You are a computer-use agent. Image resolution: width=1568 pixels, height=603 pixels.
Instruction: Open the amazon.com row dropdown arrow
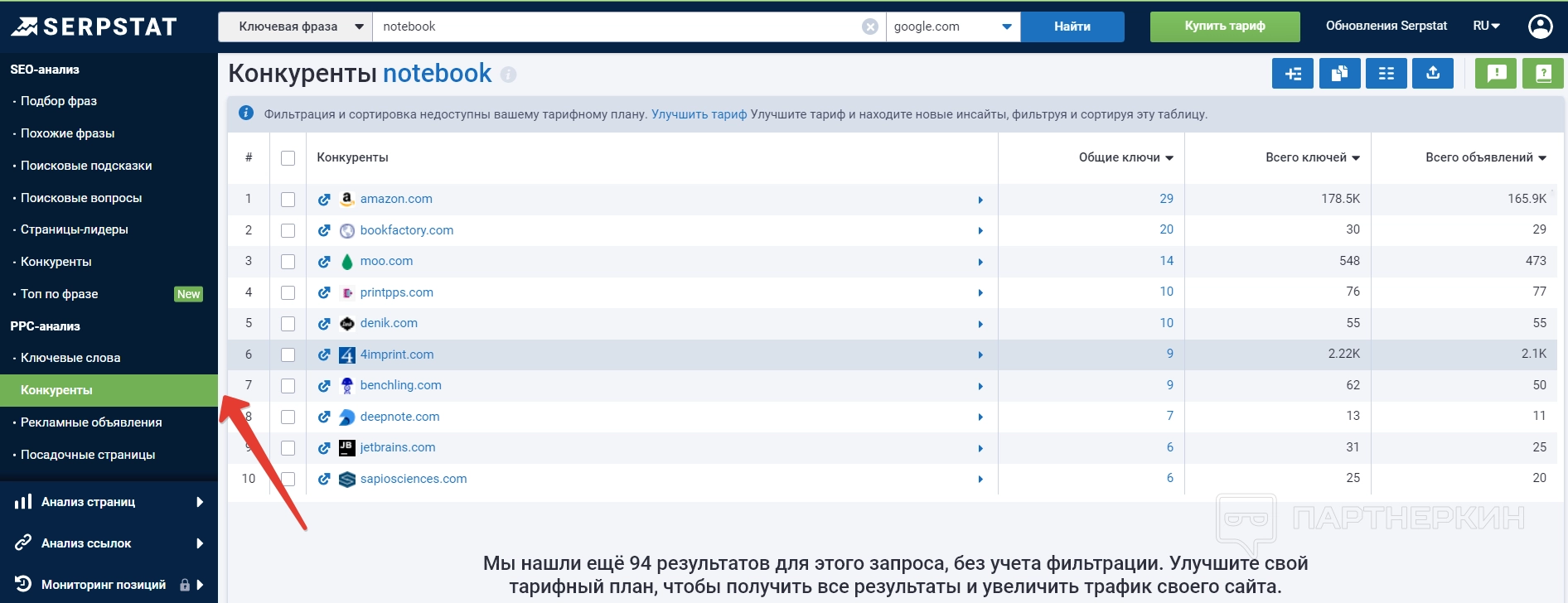pyautogui.click(x=980, y=200)
